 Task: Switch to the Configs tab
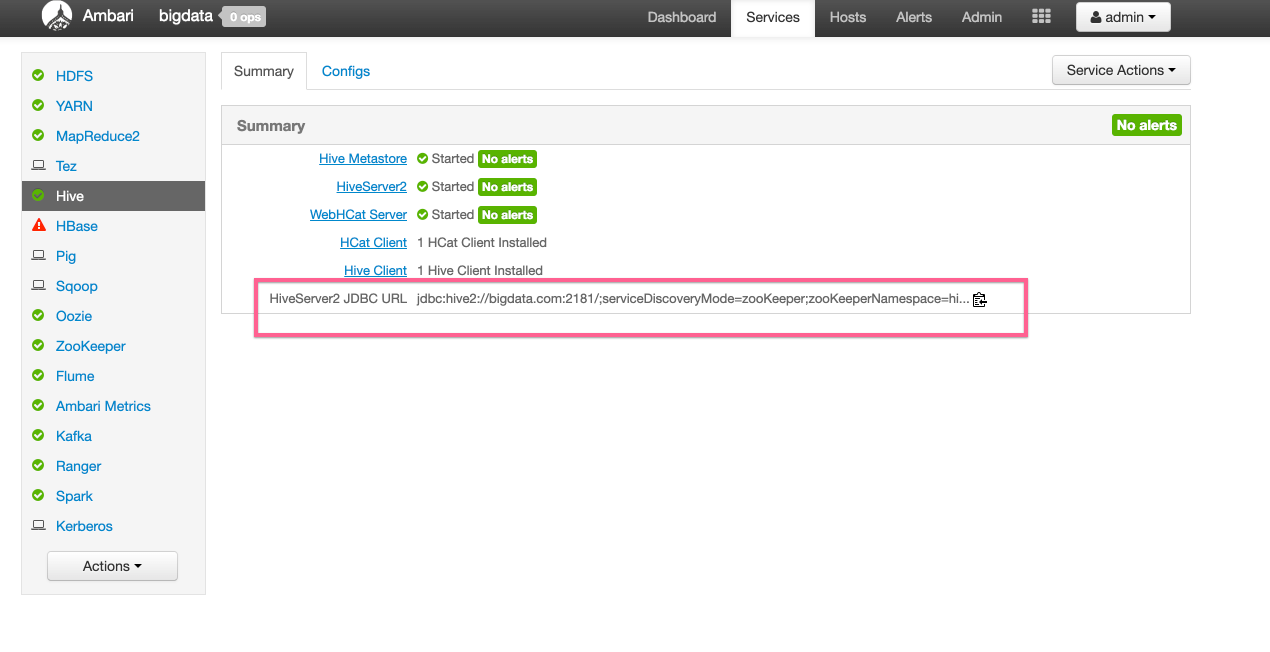click(345, 71)
